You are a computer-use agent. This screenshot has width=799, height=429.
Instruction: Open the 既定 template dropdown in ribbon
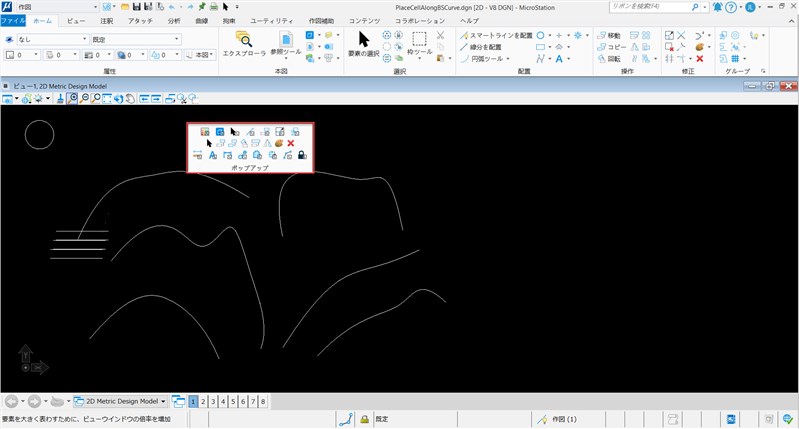136,39
